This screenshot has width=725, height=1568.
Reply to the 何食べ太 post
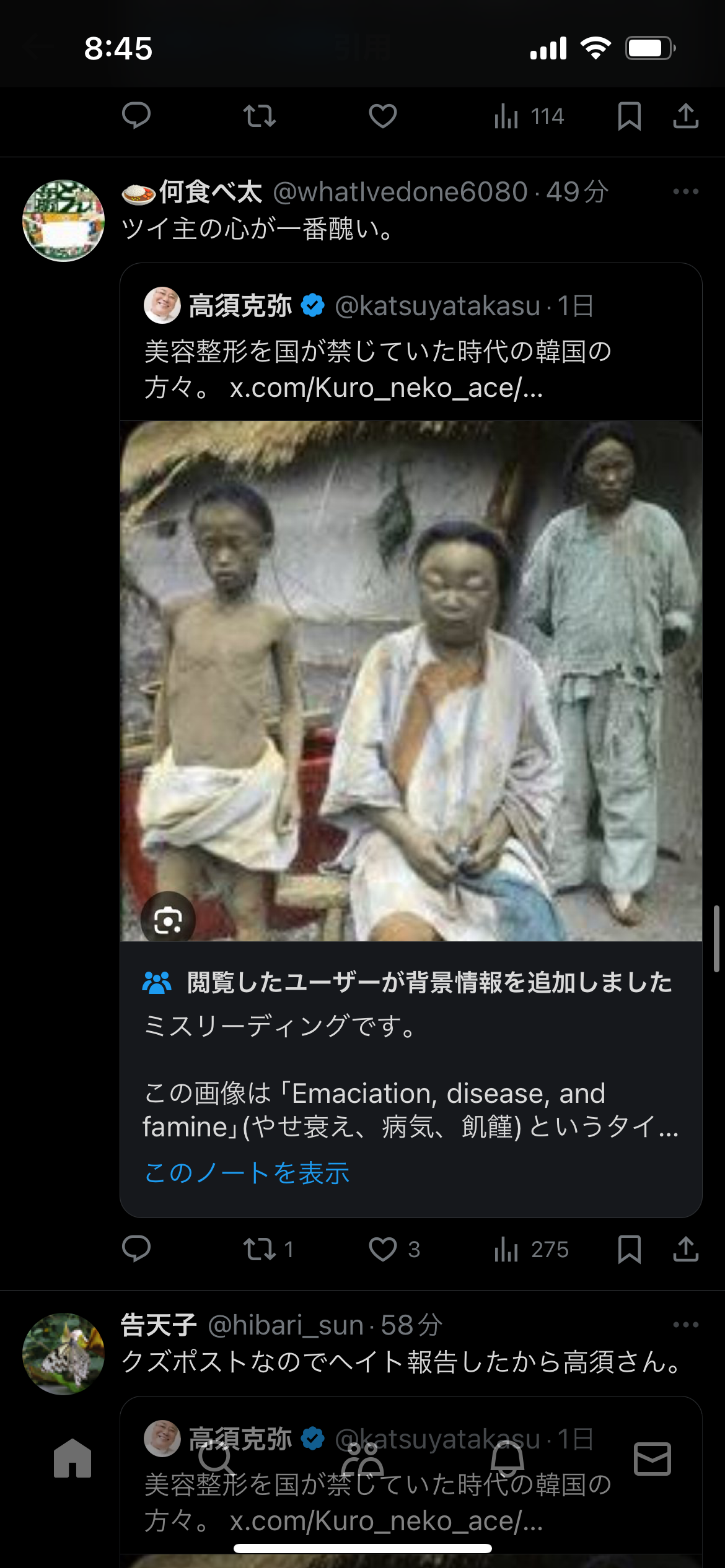tap(136, 1249)
